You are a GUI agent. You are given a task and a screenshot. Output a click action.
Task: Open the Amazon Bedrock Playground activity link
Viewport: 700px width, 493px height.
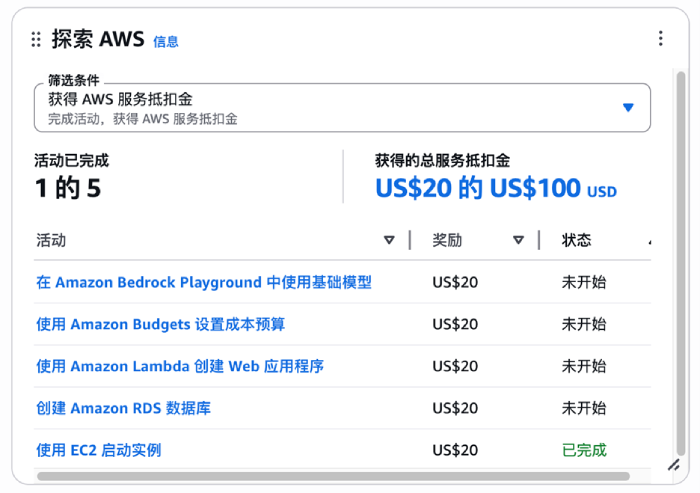coord(204,282)
